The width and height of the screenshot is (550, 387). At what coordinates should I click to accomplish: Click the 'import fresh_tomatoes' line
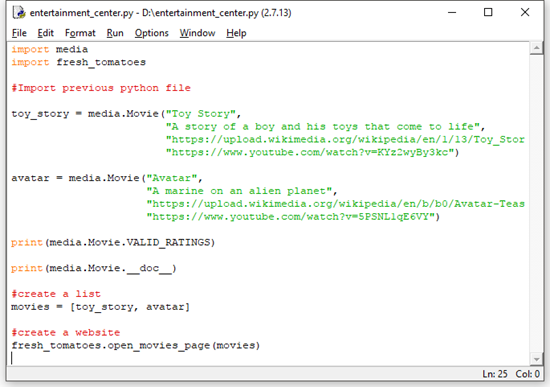click(79, 62)
